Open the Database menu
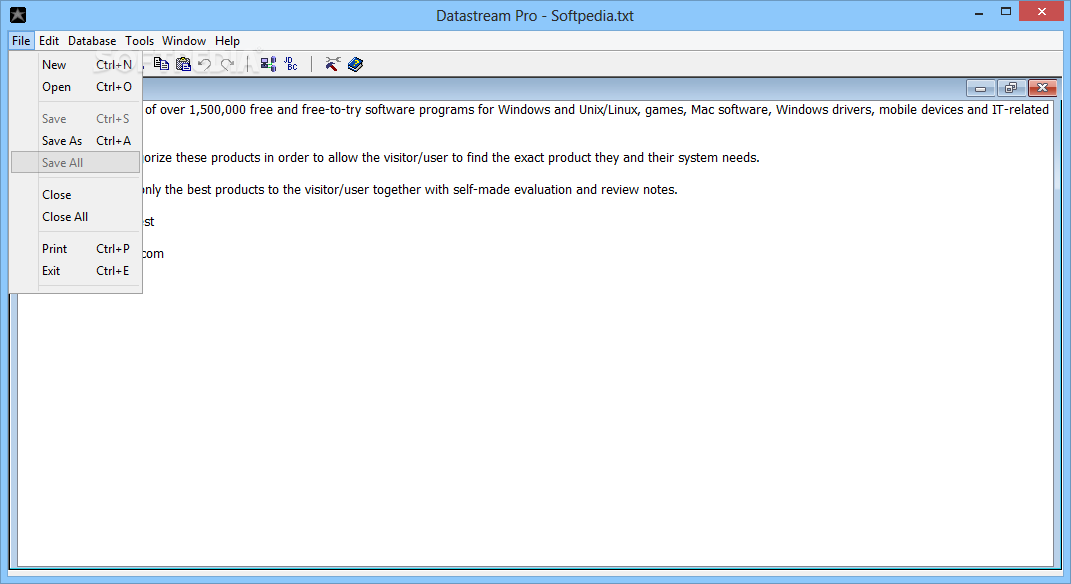The image size is (1071, 584). [x=92, y=41]
